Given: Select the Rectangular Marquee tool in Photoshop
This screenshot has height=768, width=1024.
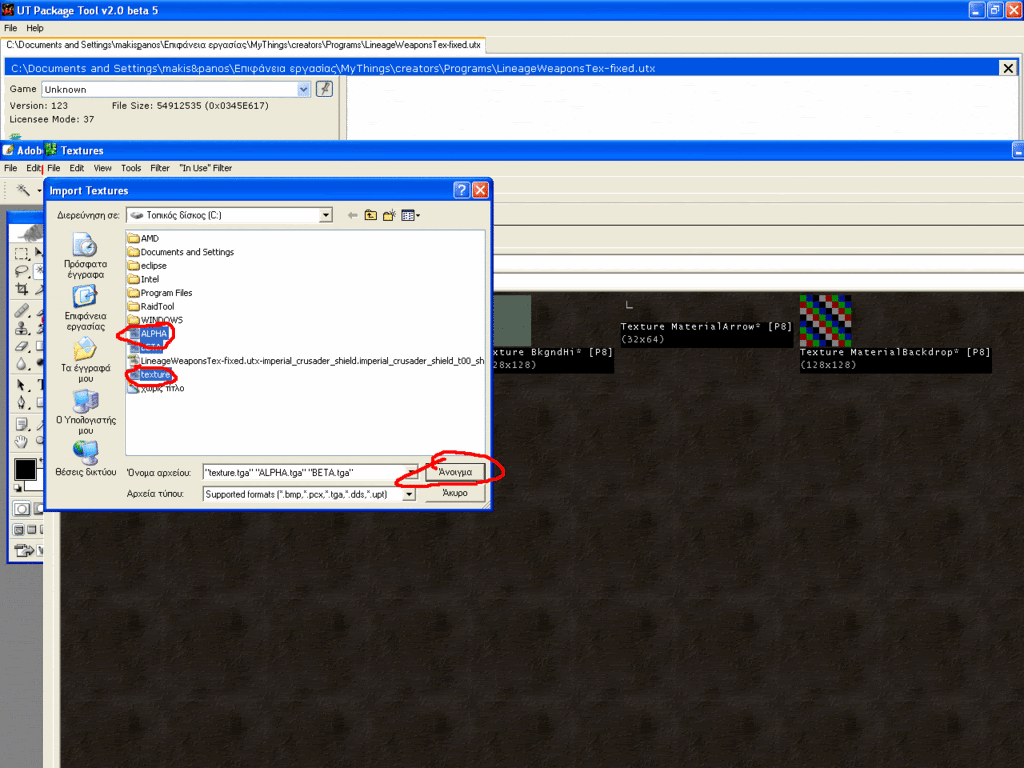Looking at the screenshot, I should point(21,254).
